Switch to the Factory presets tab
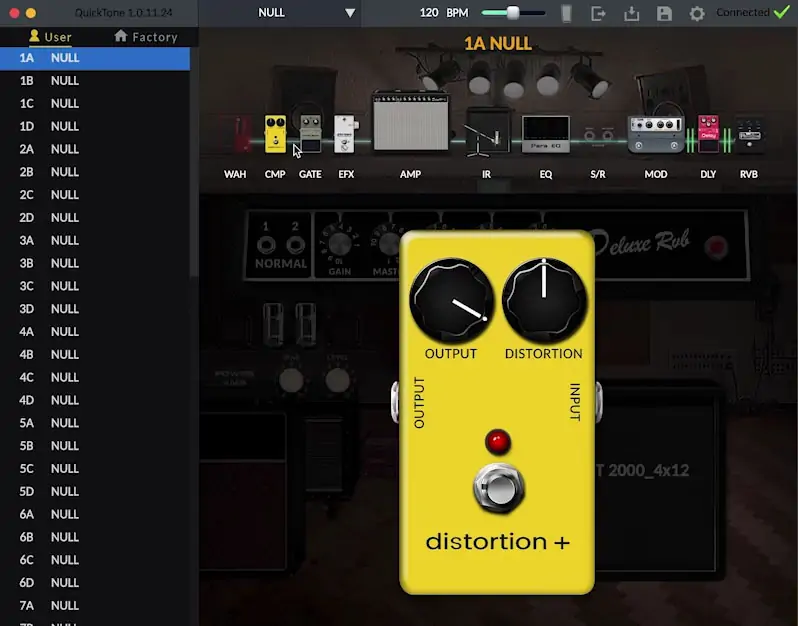This screenshot has height=626, width=798. click(146, 37)
